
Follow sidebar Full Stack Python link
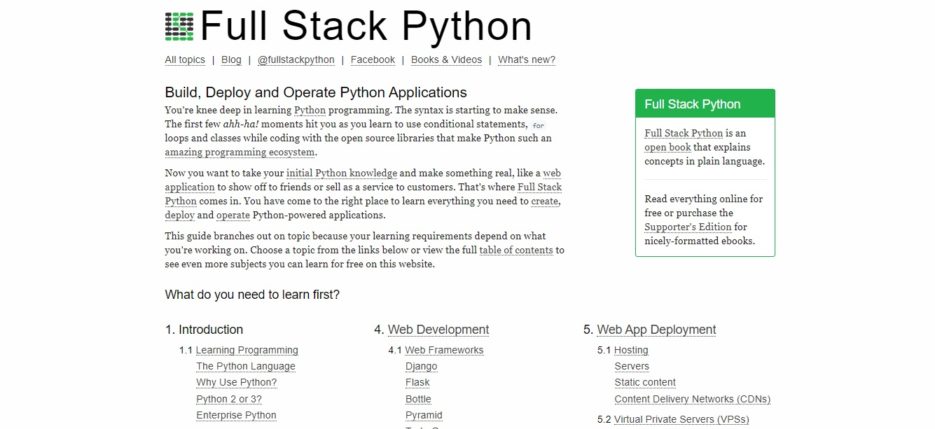[683, 133]
